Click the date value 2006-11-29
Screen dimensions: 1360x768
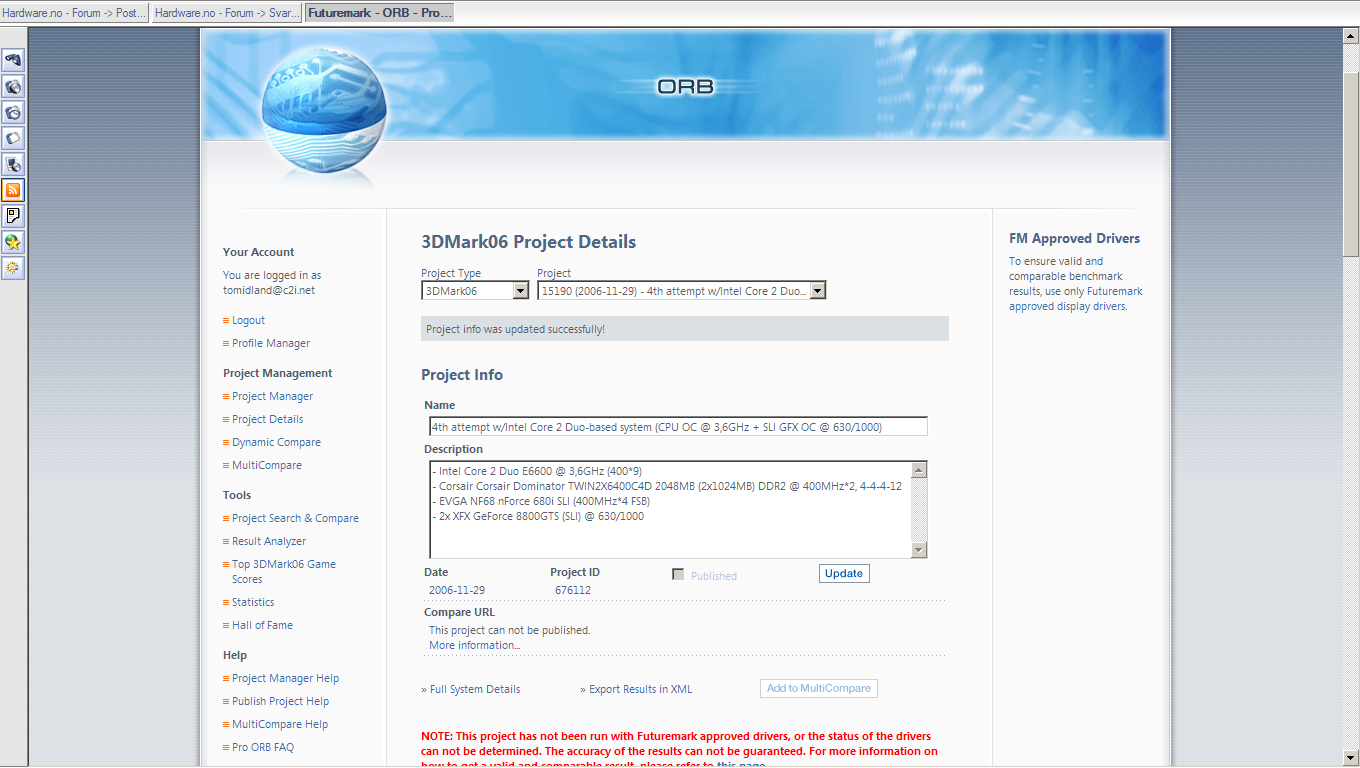point(457,591)
